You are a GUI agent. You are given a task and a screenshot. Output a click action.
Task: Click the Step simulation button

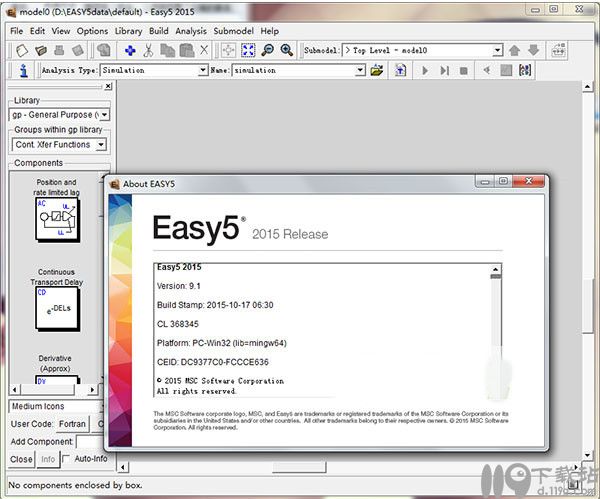[444, 70]
